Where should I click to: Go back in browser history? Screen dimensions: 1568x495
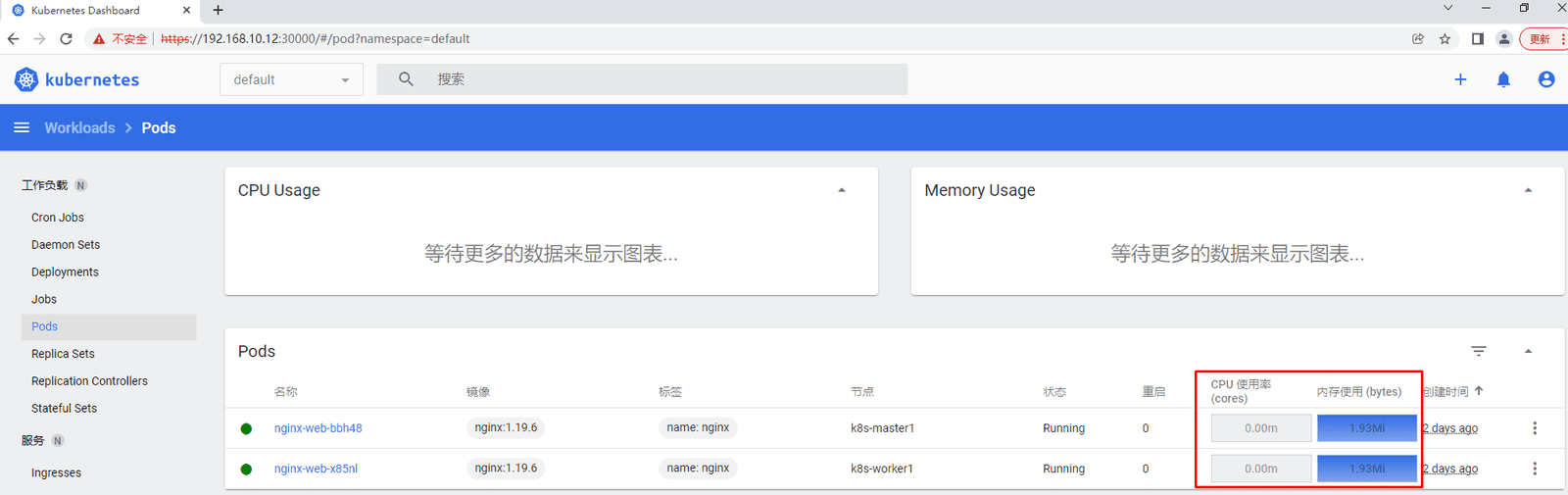(13, 39)
